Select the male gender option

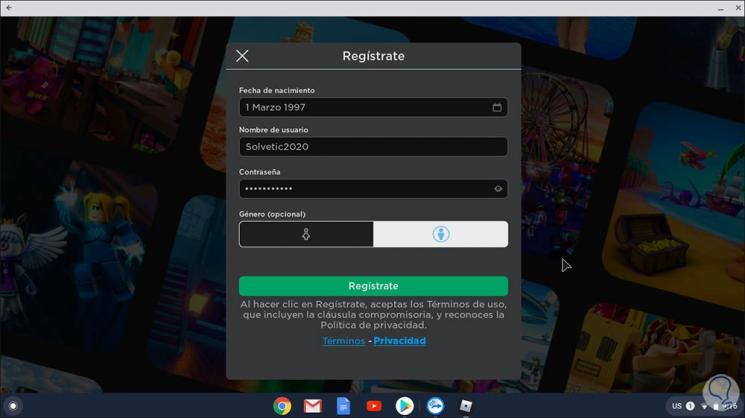pos(440,234)
